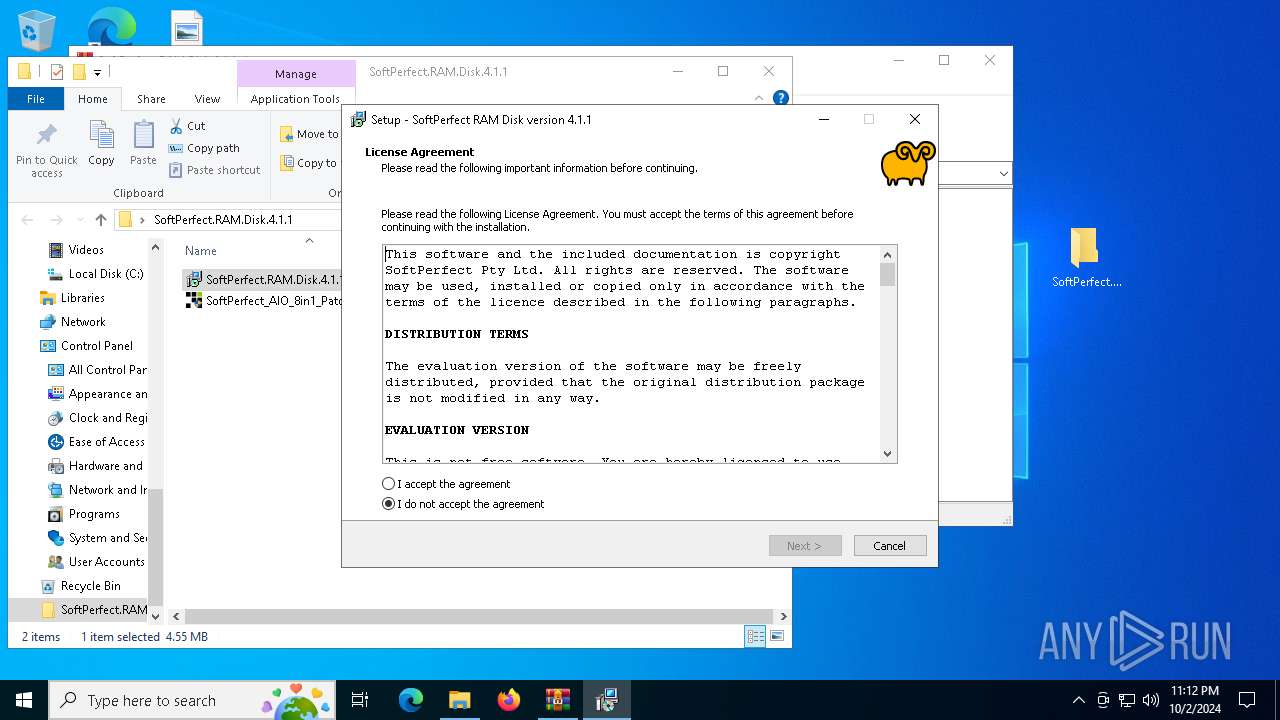Collapse the ribbon with the chevron
1280x720 pixels.
point(759,98)
